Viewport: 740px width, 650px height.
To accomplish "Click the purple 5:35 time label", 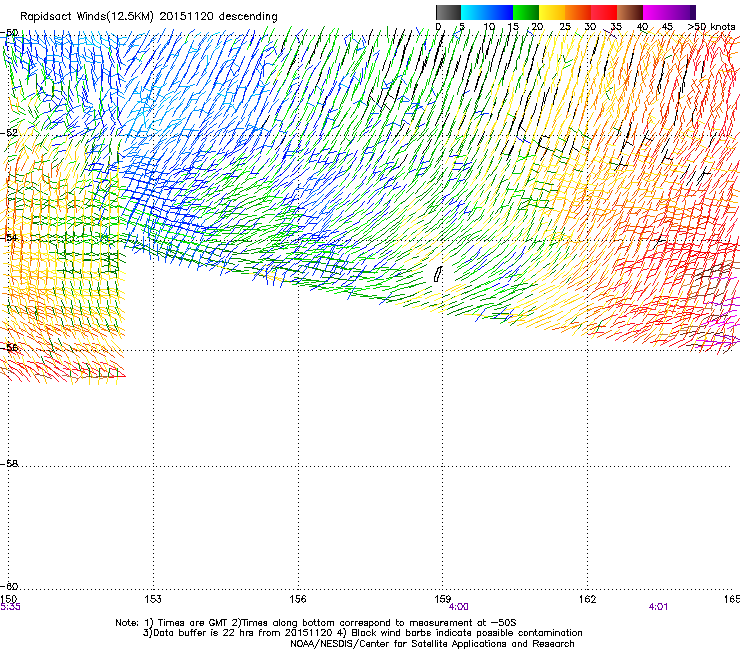I will pos(10,607).
